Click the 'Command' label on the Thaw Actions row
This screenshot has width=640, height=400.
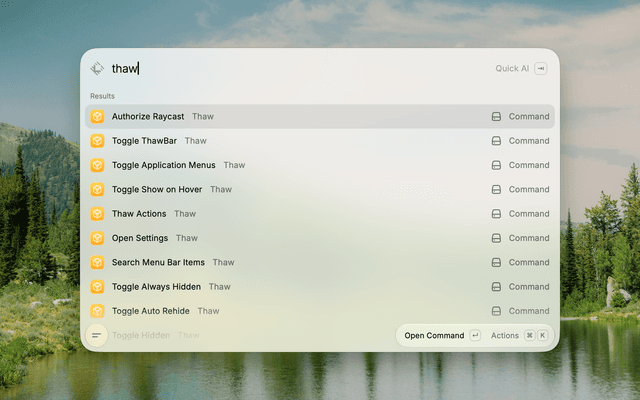[x=529, y=213]
